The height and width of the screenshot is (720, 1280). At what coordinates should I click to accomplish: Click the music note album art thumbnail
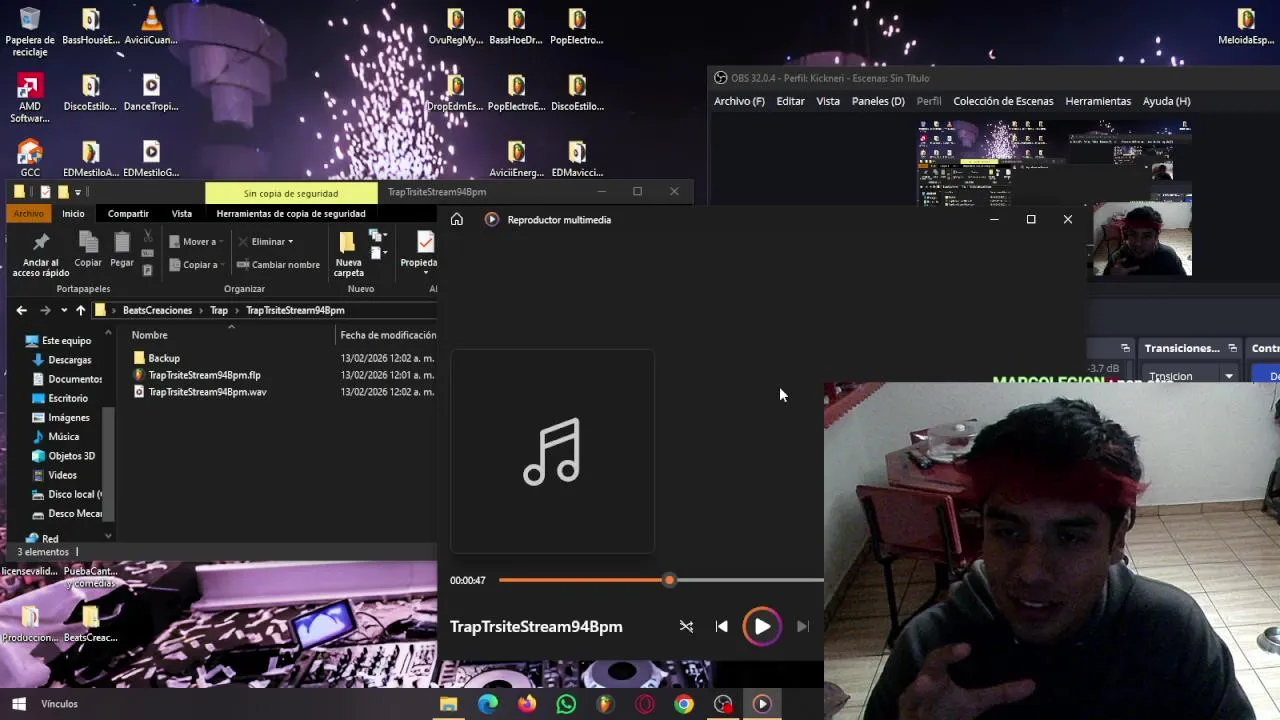[553, 451]
